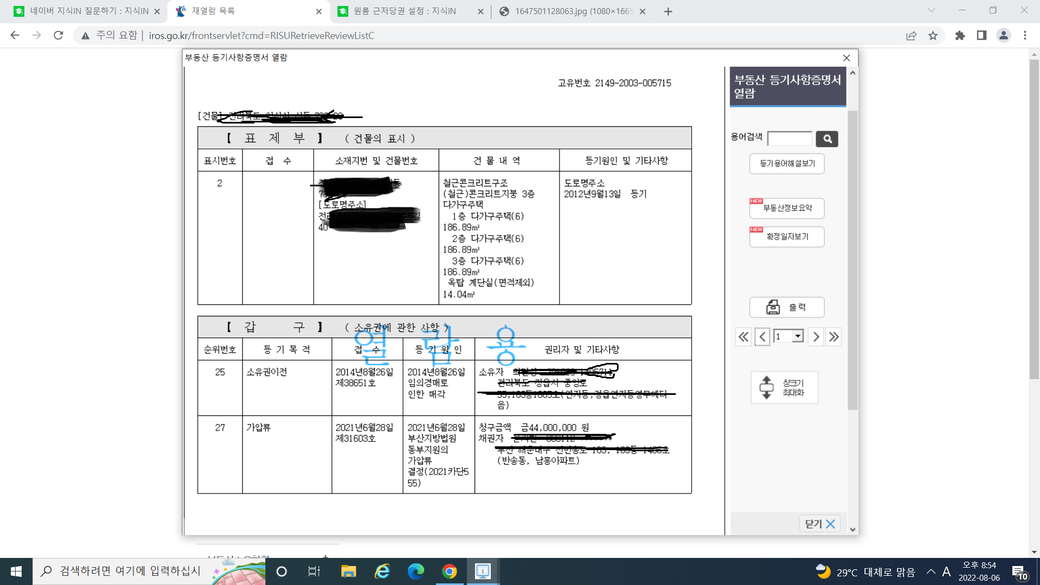Image resolution: width=1040 pixels, height=585 pixels.
Task: Go to the previous page with single arrow
Action: [762, 337]
